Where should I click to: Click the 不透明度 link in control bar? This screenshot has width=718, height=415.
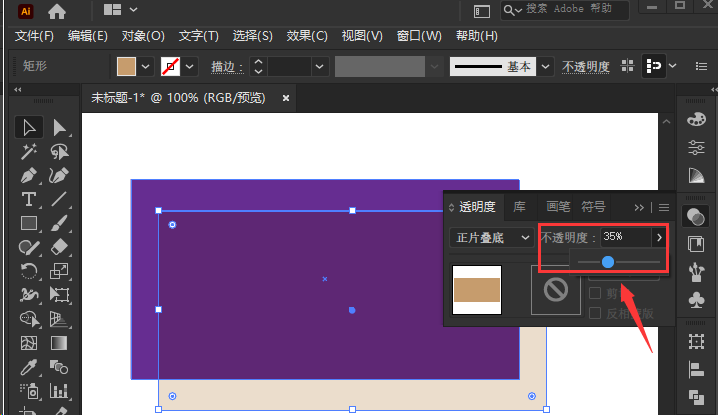(585, 67)
